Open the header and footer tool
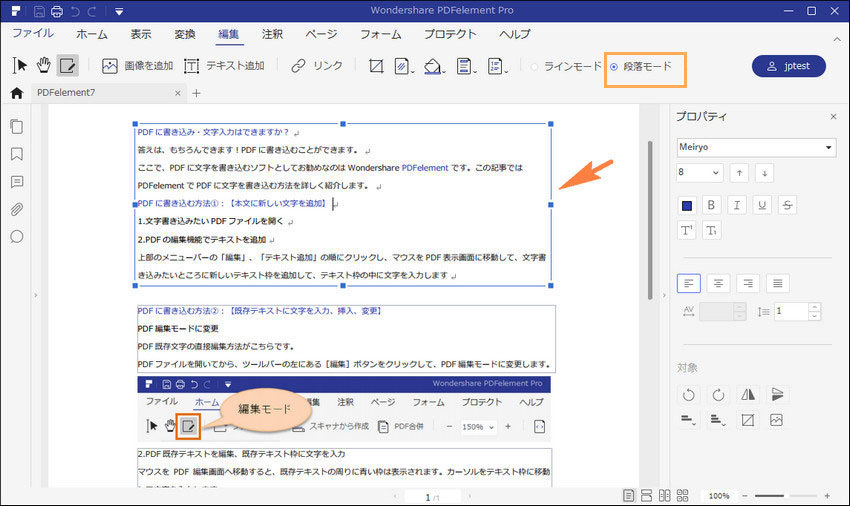Viewport: 850px width, 506px height. click(465, 66)
